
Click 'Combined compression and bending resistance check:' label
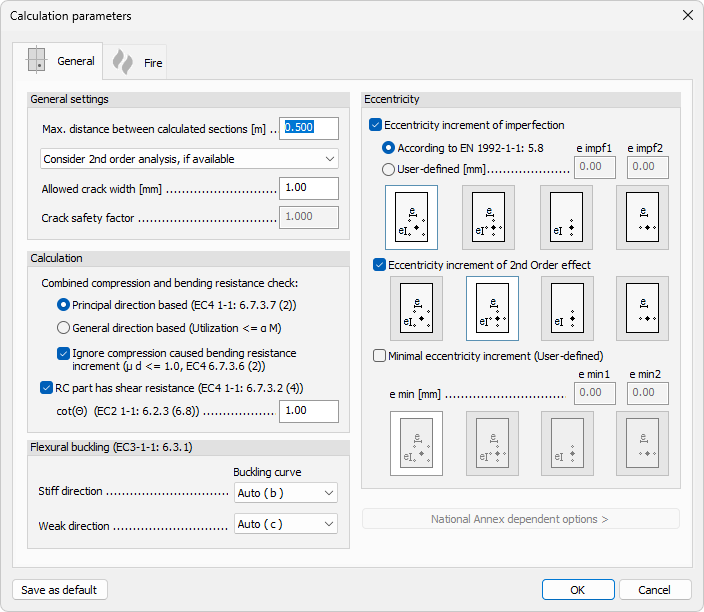click(170, 283)
